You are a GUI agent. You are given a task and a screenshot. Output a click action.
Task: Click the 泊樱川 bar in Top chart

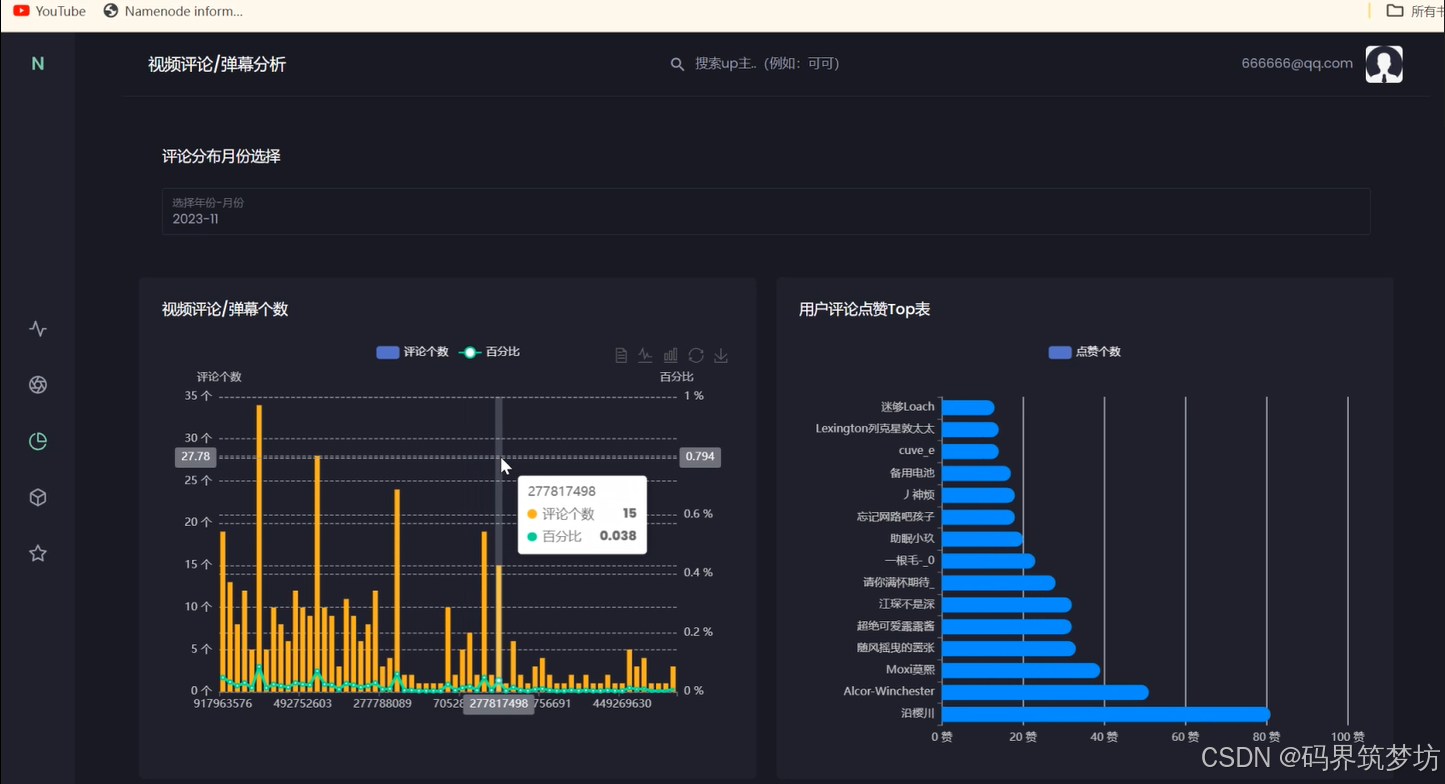click(1106, 714)
